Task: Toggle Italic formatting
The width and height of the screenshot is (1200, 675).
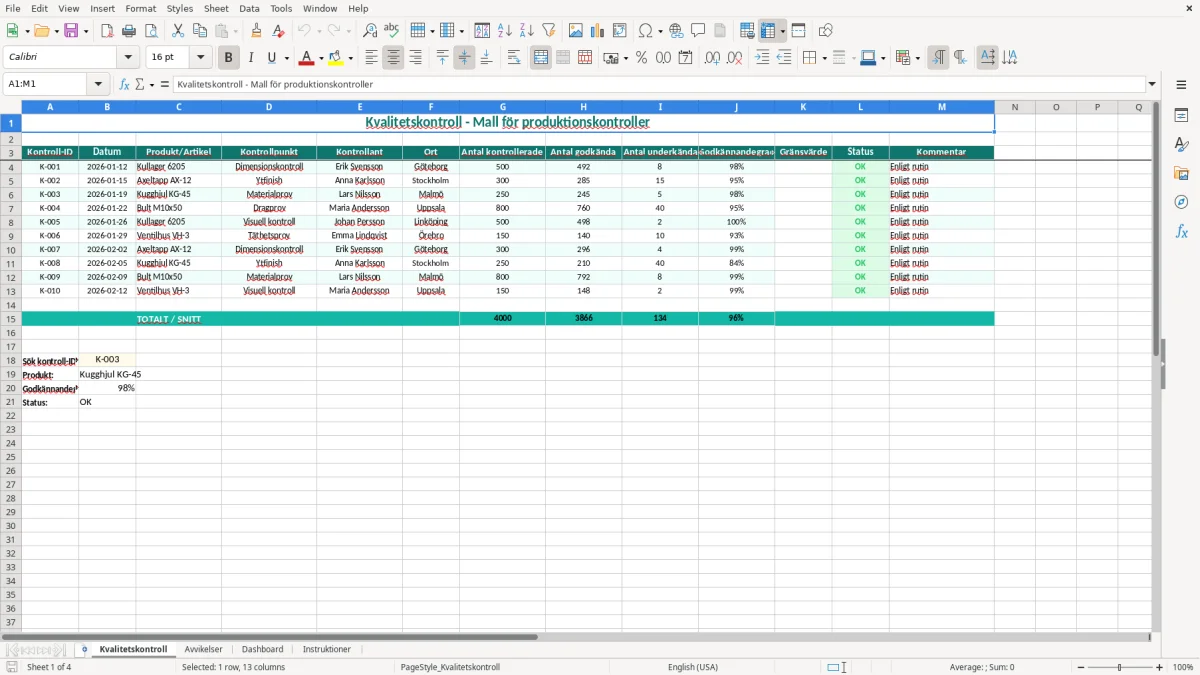Action: coord(251,58)
